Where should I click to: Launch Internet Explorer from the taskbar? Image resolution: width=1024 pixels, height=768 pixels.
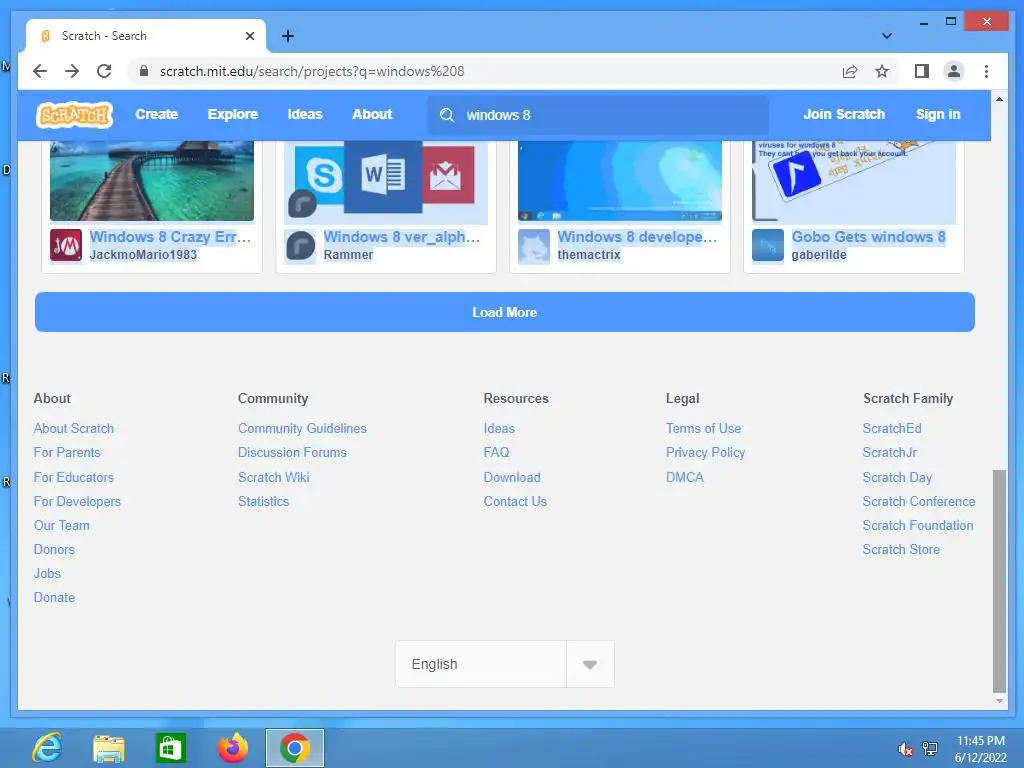click(47, 748)
